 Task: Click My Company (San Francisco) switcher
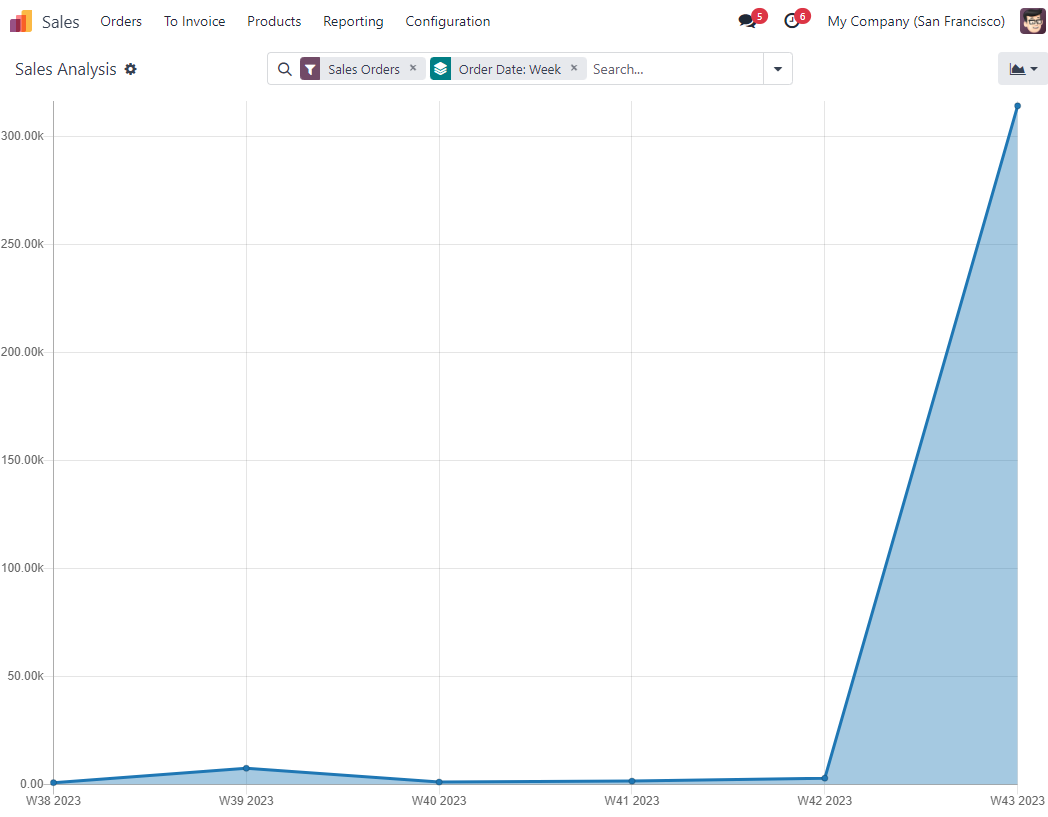916,21
